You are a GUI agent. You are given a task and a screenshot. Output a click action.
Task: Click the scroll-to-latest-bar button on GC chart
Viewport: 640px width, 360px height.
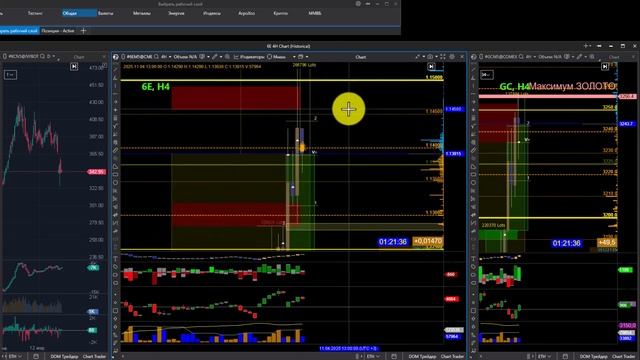coord(605,67)
